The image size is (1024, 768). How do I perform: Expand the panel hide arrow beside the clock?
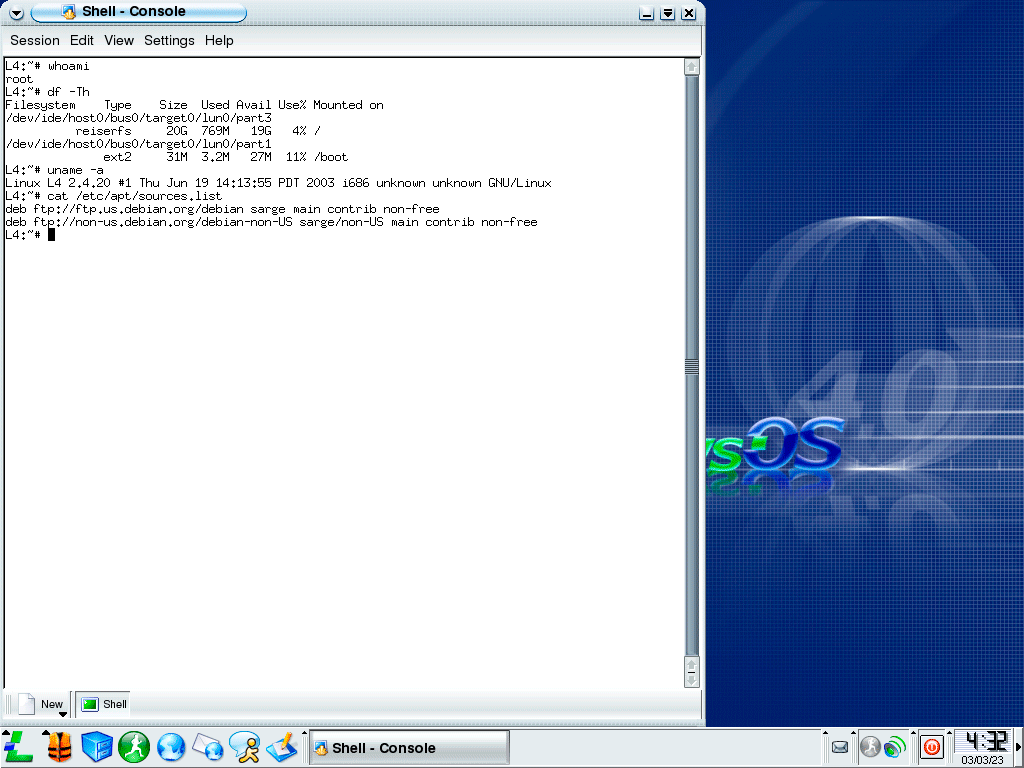(1017, 747)
